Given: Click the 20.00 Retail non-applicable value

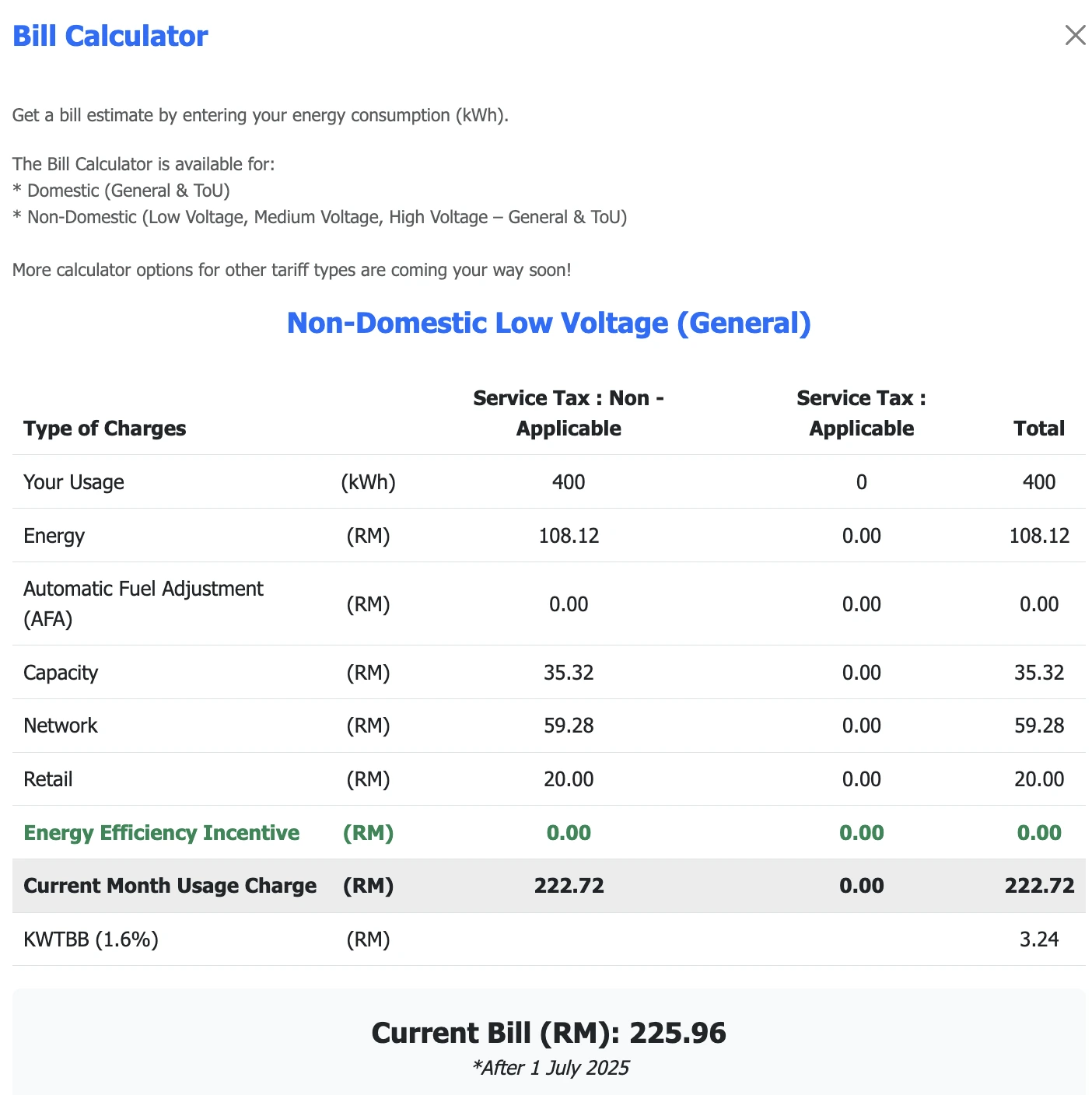Looking at the screenshot, I should pyautogui.click(x=569, y=779).
